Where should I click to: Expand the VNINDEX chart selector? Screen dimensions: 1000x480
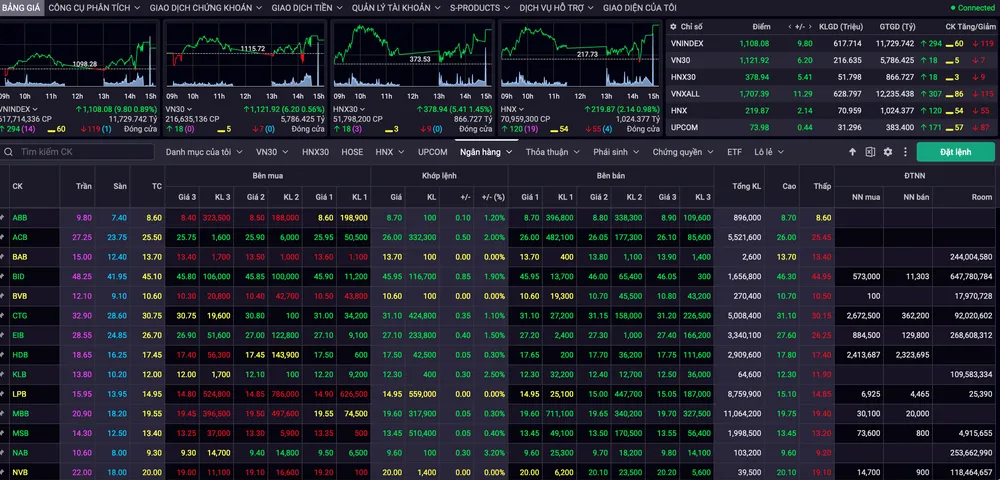click(34, 108)
